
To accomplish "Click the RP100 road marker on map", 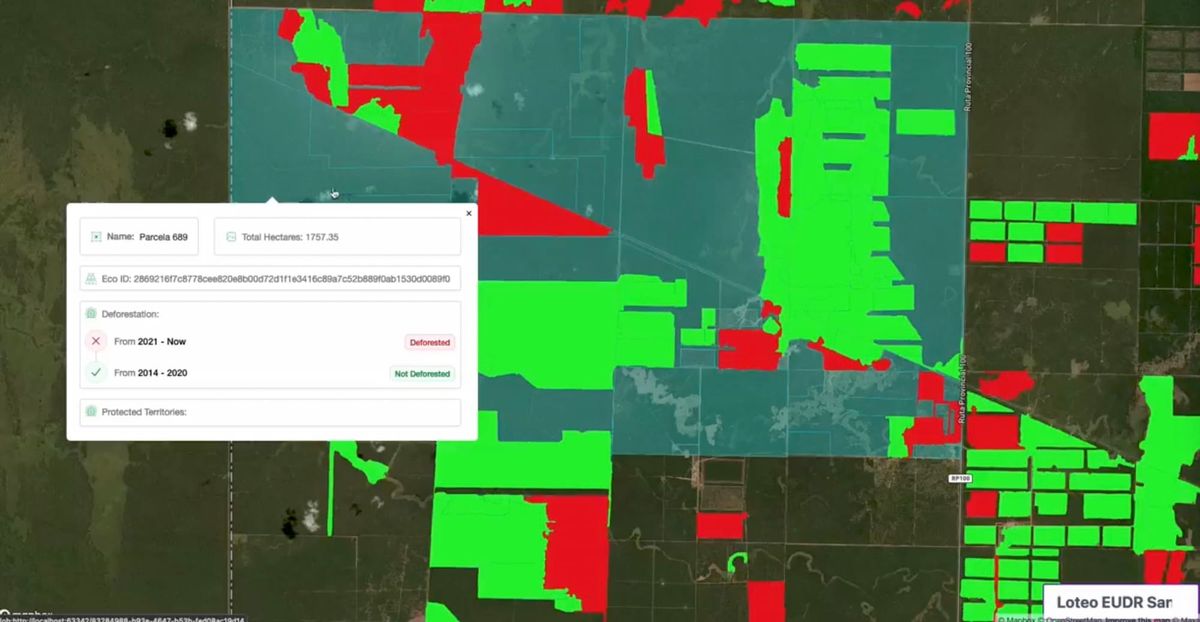I will click(x=960, y=479).
